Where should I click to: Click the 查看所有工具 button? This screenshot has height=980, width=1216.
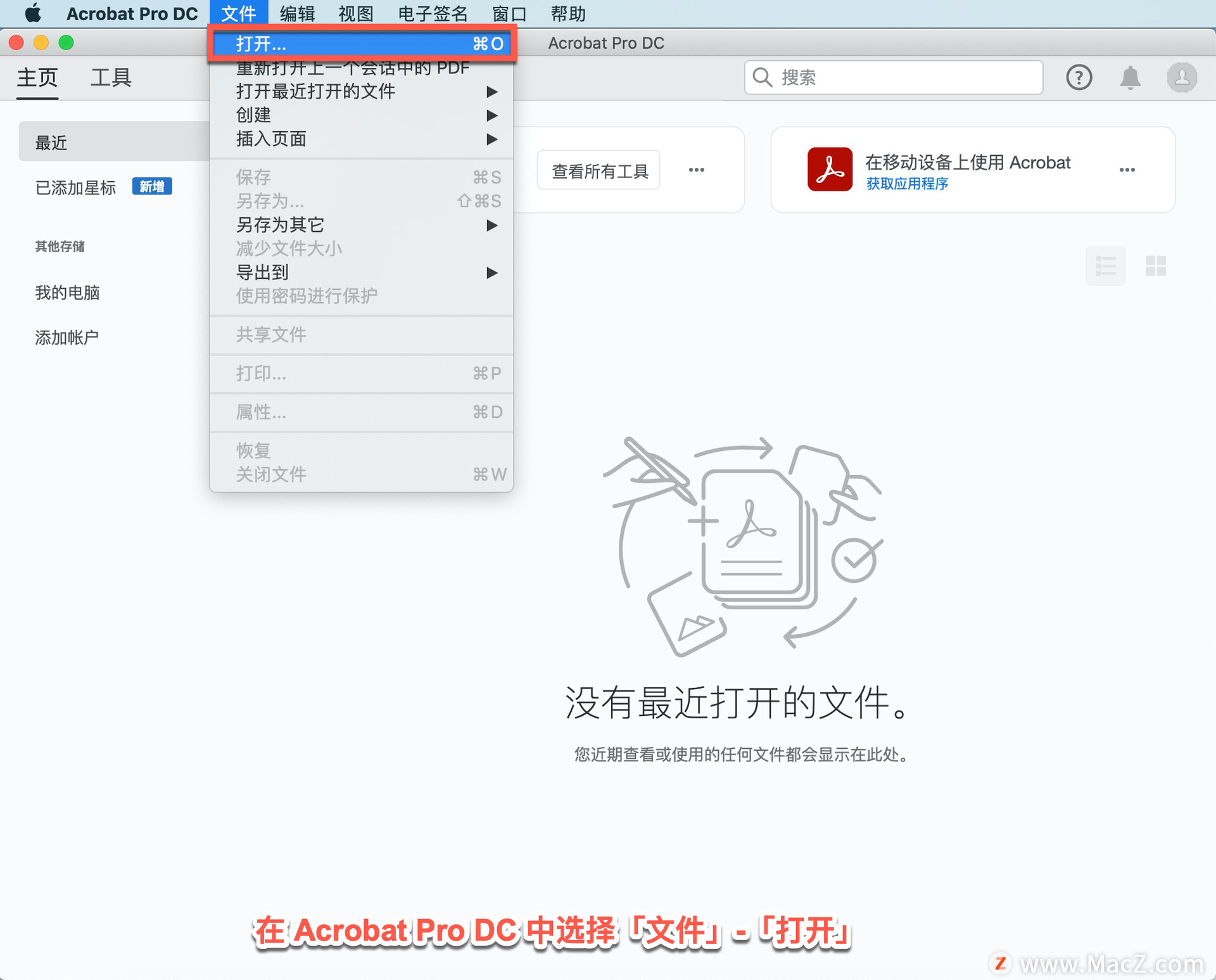point(598,169)
